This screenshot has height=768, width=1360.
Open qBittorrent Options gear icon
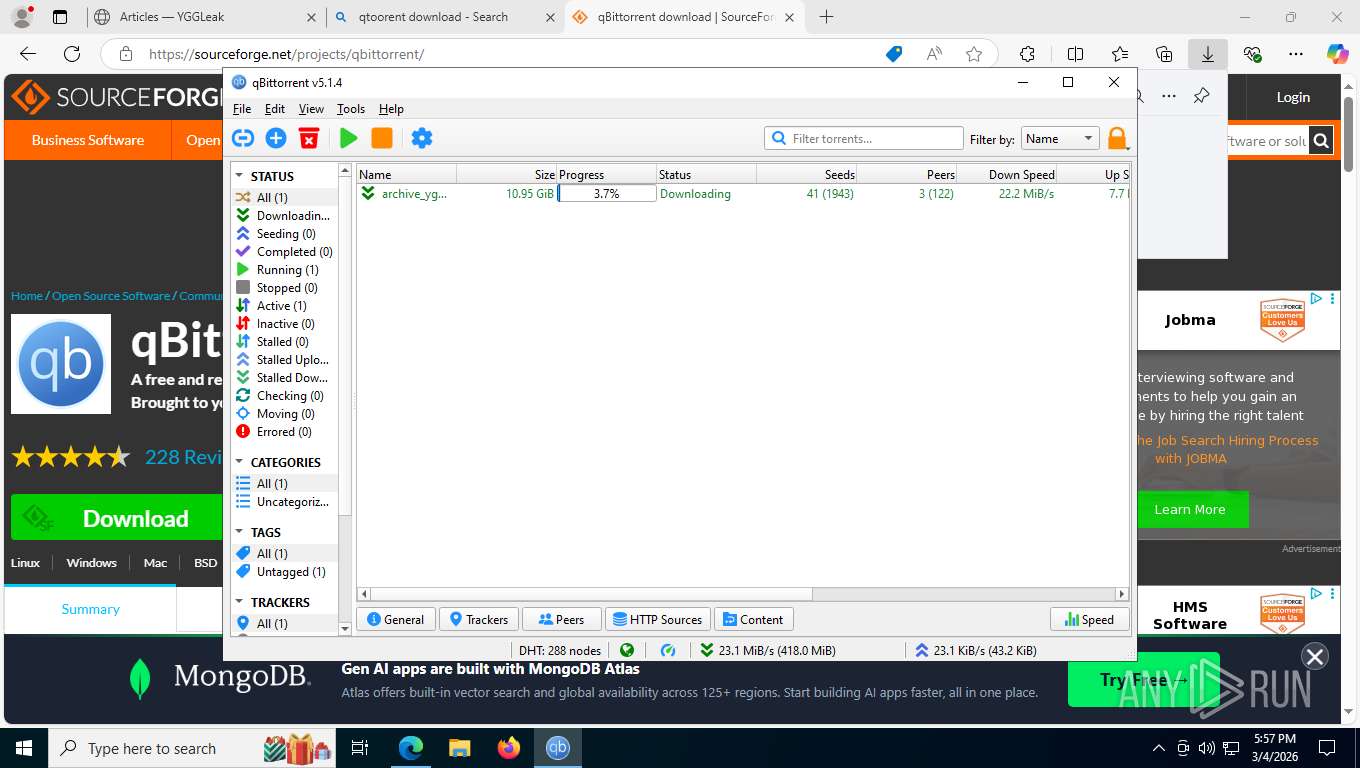[x=422, y=138]
